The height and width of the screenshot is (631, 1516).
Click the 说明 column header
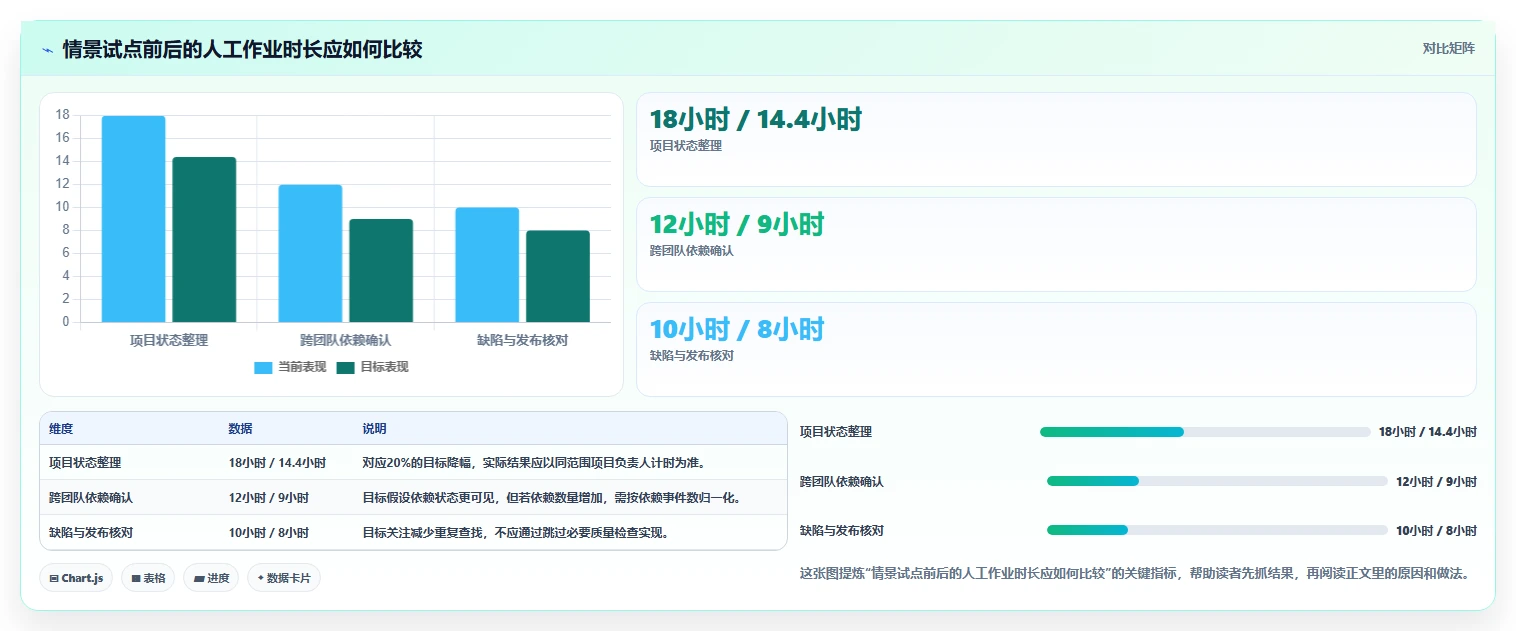point(374,429)
